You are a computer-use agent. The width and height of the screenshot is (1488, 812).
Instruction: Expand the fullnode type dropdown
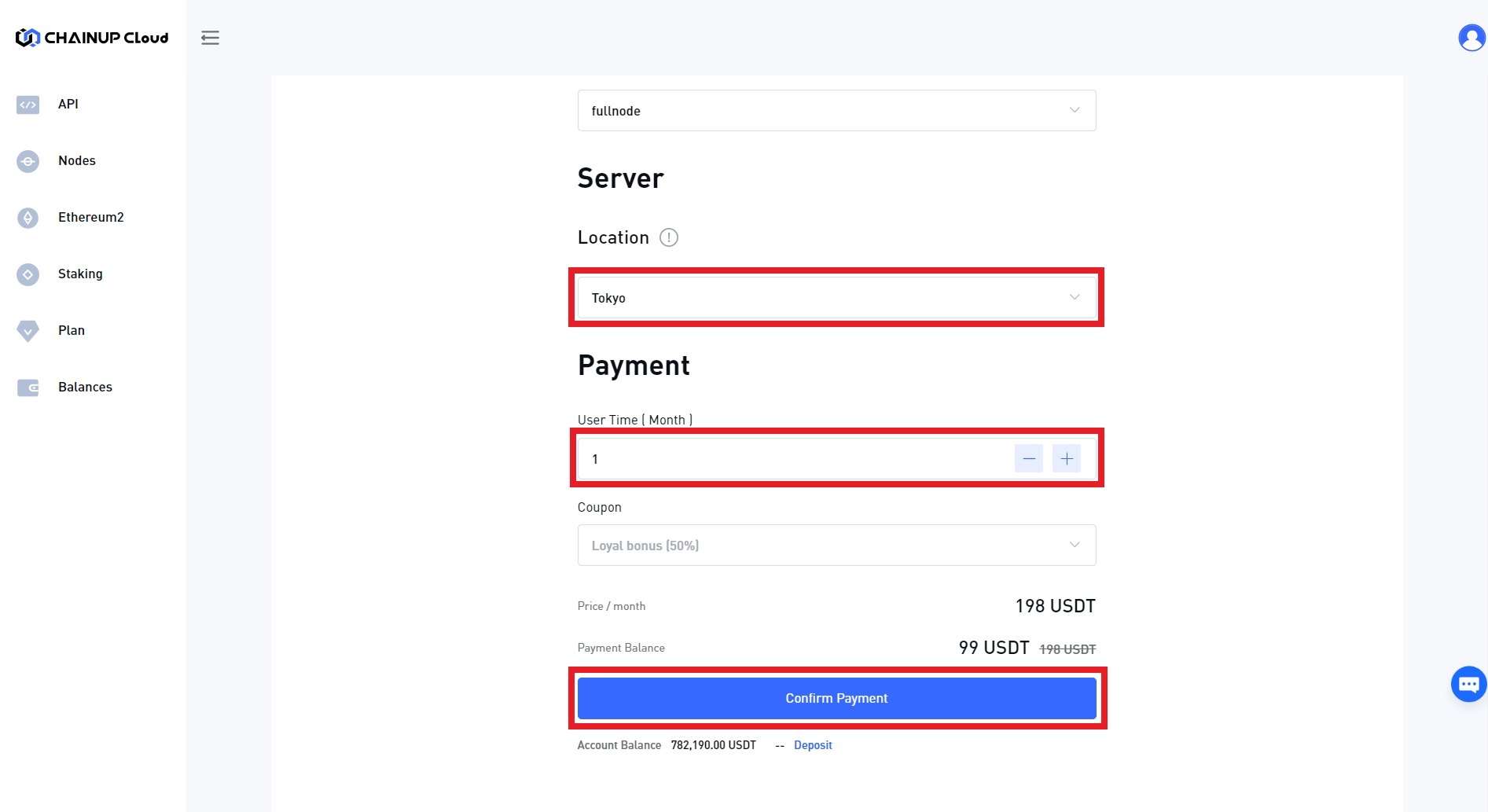coord(836,111)
